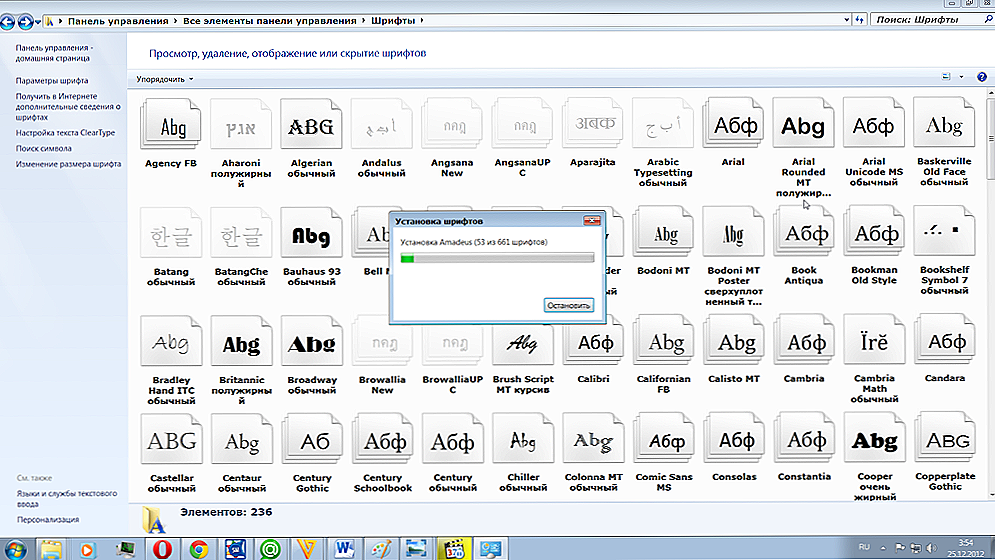Screen dimensions: 995x560
Task: Select Bookman Old Style font icon
Action: tap(874, 232)
